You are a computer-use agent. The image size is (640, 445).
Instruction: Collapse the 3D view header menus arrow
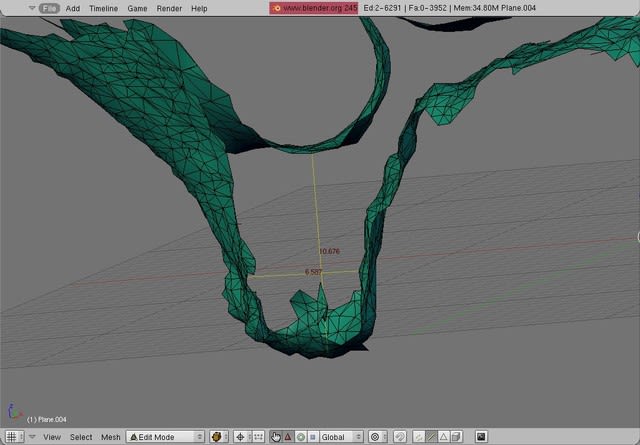click(32, 437)
